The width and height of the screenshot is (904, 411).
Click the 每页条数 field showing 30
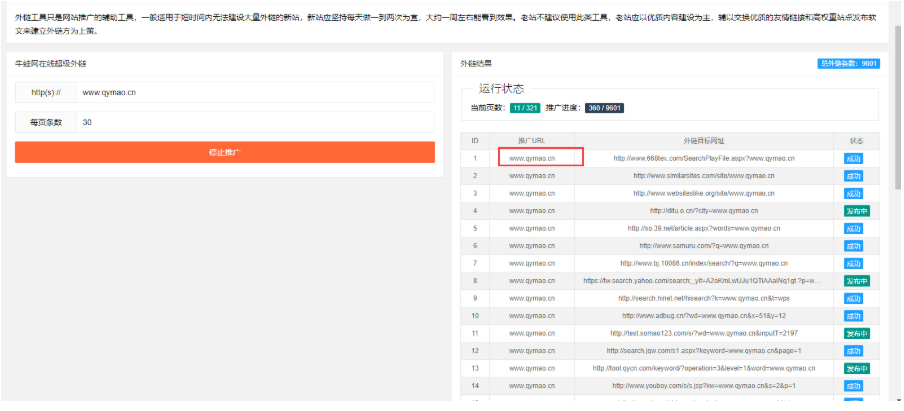coord(255,122)
